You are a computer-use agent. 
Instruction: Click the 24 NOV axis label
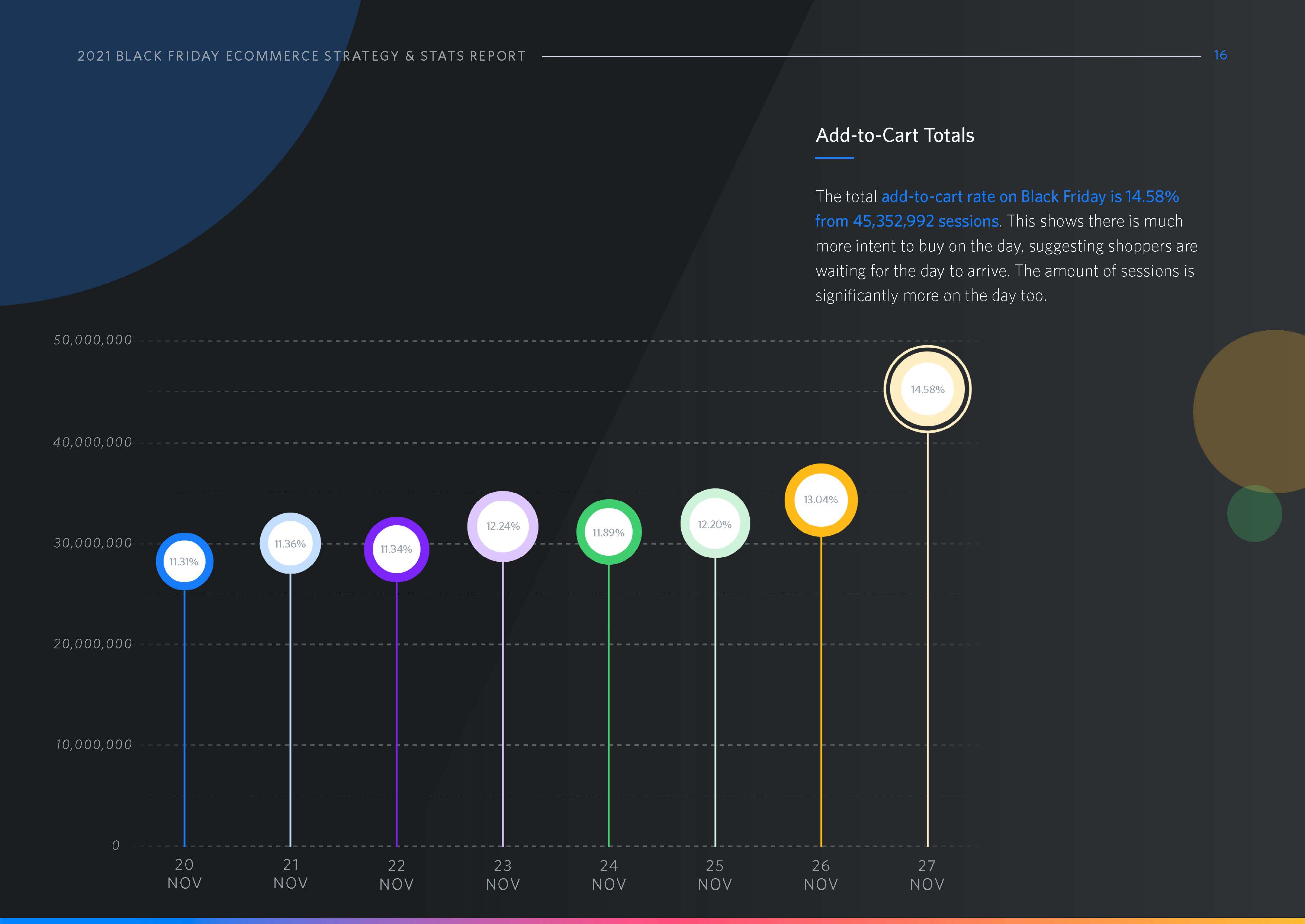pos(609,875)
